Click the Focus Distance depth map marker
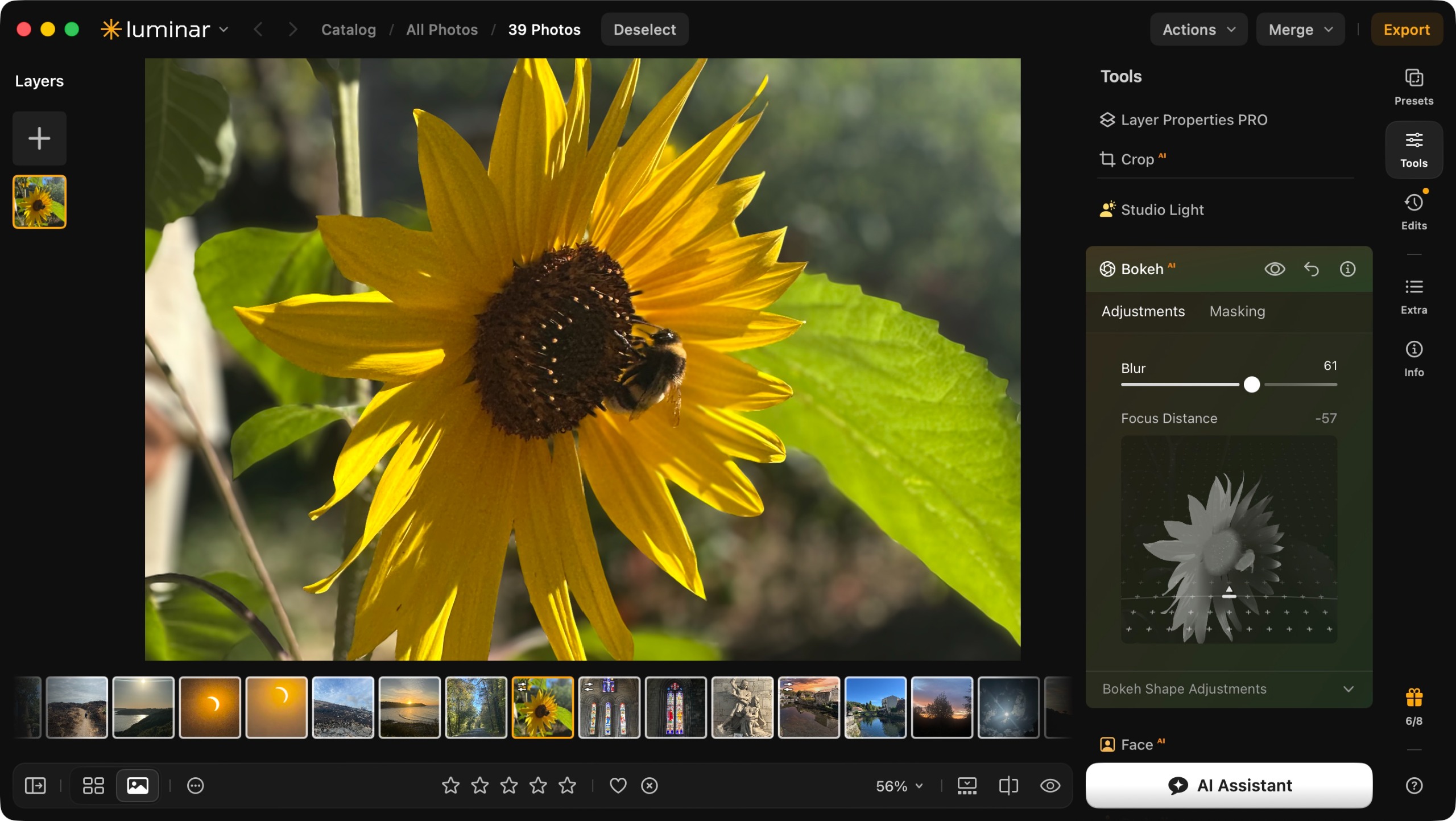This screenshot has height=821, width=1456. point(1228,592)
